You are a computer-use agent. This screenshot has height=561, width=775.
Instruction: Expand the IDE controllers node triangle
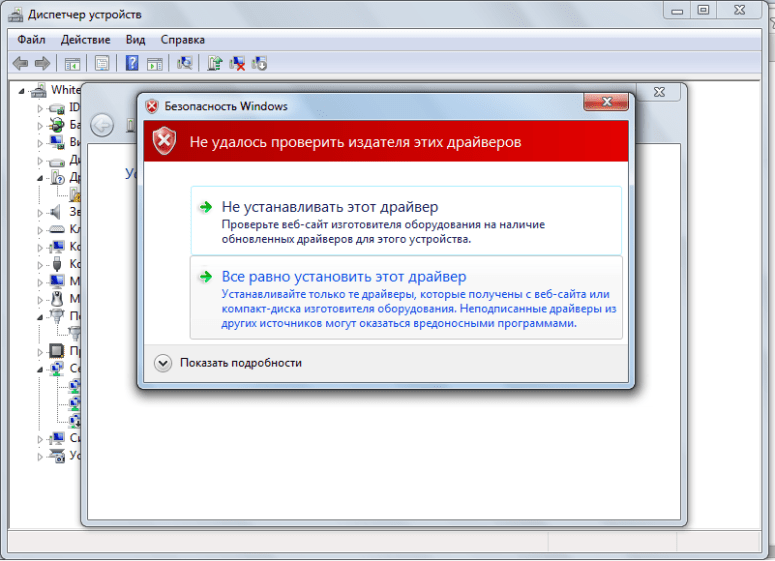click(x=40, y=109)
